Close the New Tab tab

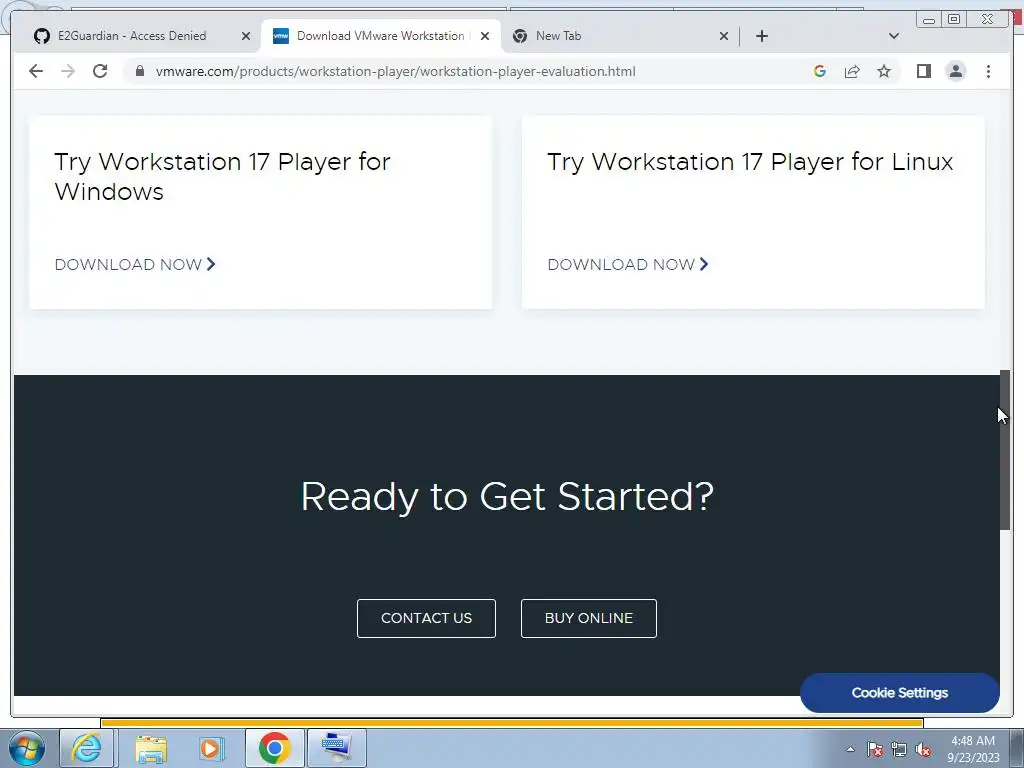click(724, 36)
